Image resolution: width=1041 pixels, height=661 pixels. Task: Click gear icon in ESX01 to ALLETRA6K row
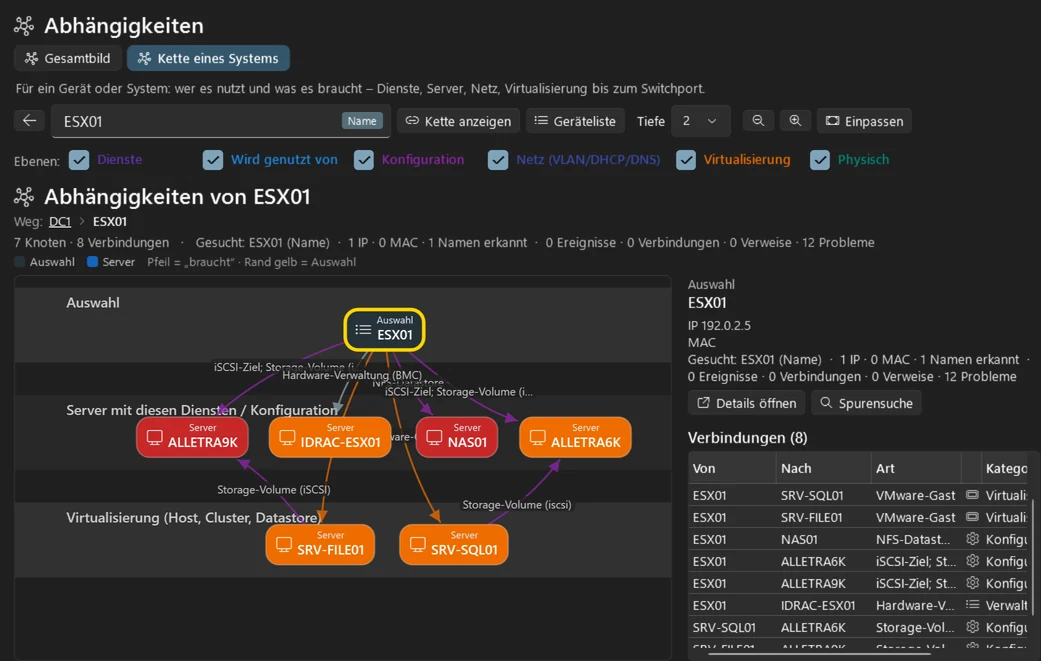973,561
